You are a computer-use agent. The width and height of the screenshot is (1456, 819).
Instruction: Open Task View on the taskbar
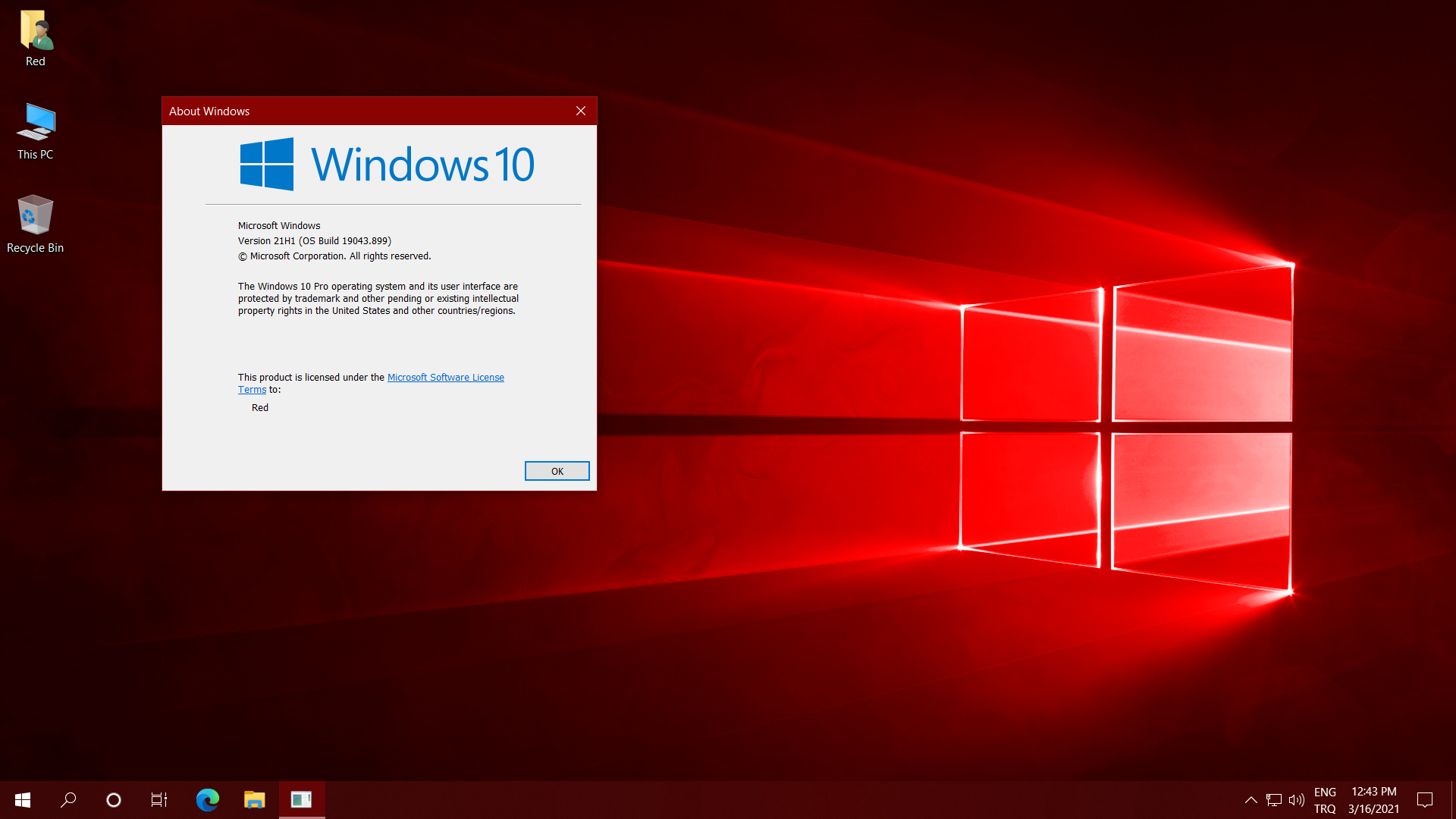pyautogui.click(x=159, y=800)
